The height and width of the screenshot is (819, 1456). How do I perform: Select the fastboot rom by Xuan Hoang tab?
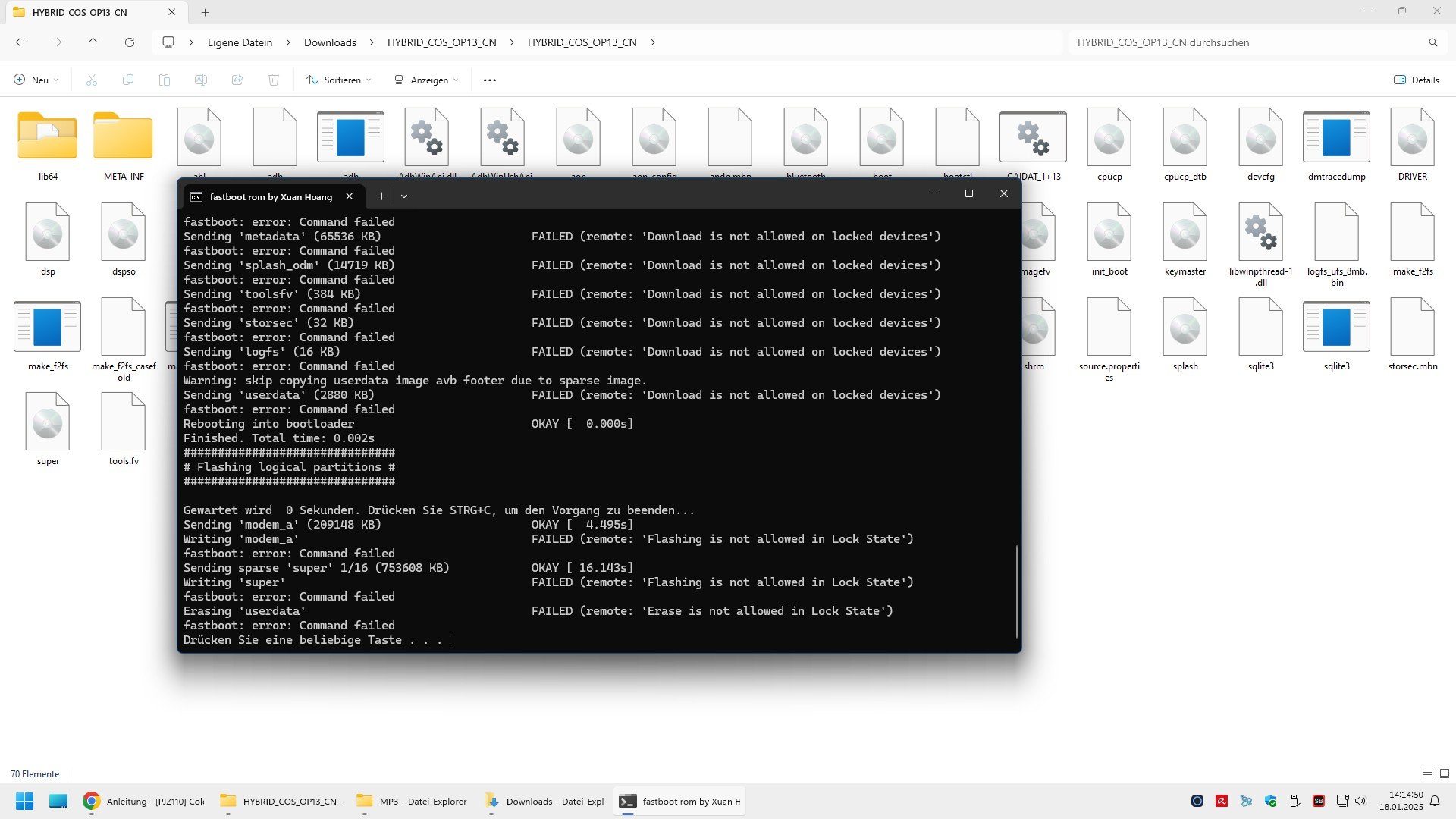[270, 196]
